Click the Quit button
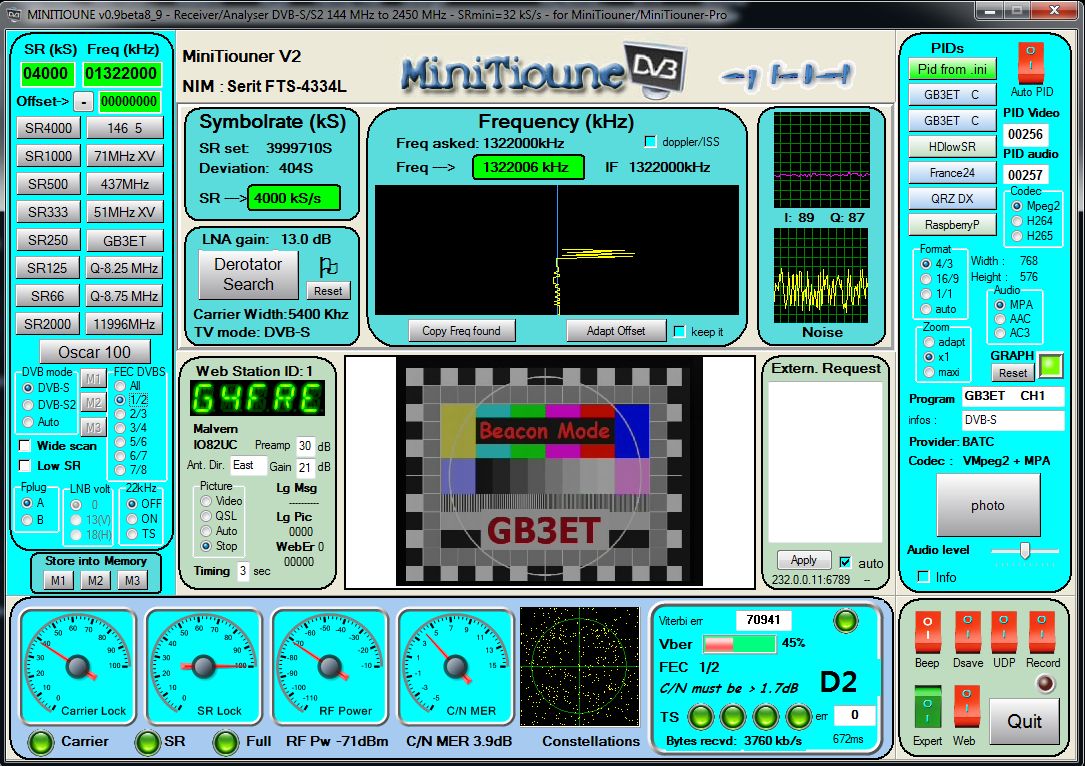Image resolution: width=1085 pixels, height=766 pixels. 1024,722
